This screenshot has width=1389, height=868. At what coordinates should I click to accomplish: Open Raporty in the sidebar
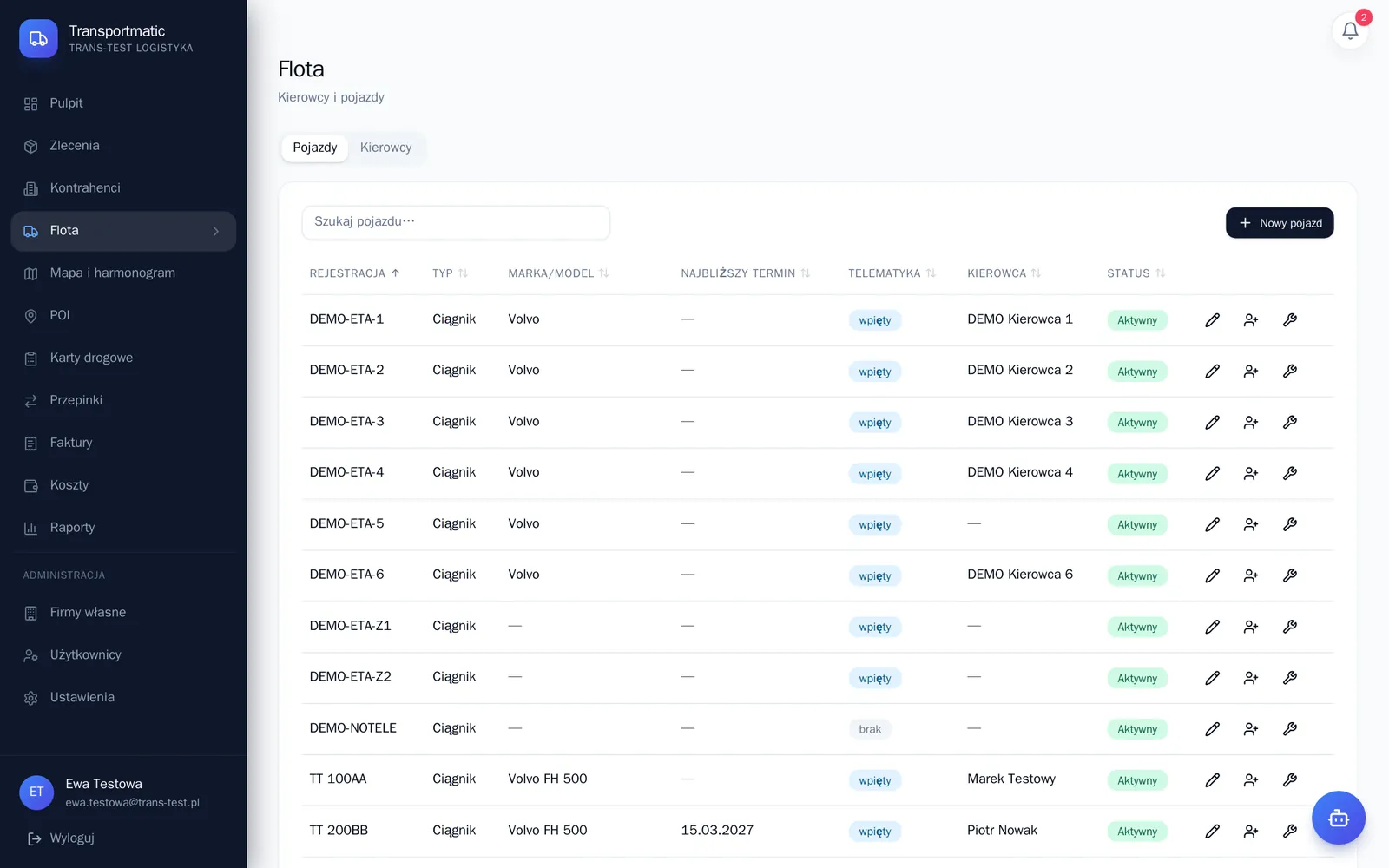(123, 528)
